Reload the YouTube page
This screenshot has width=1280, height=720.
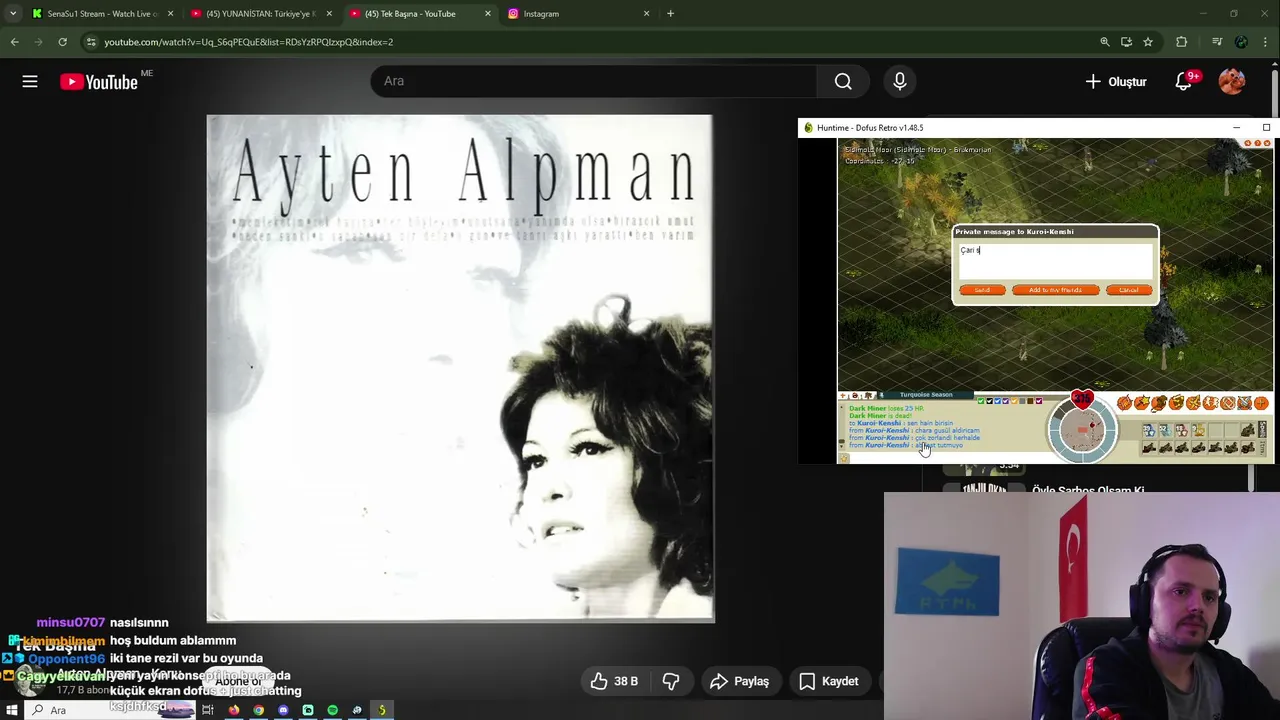click(x=62, y=42)
